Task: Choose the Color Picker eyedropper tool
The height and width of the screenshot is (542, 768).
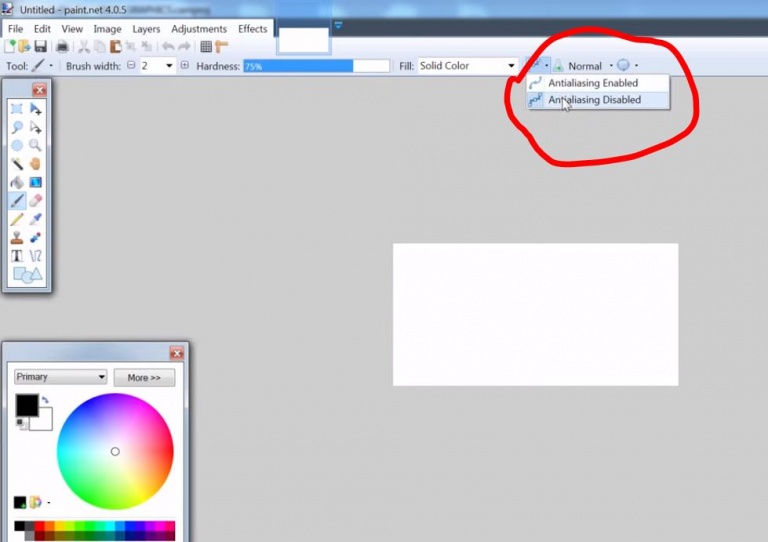Action: coord(35,219)
